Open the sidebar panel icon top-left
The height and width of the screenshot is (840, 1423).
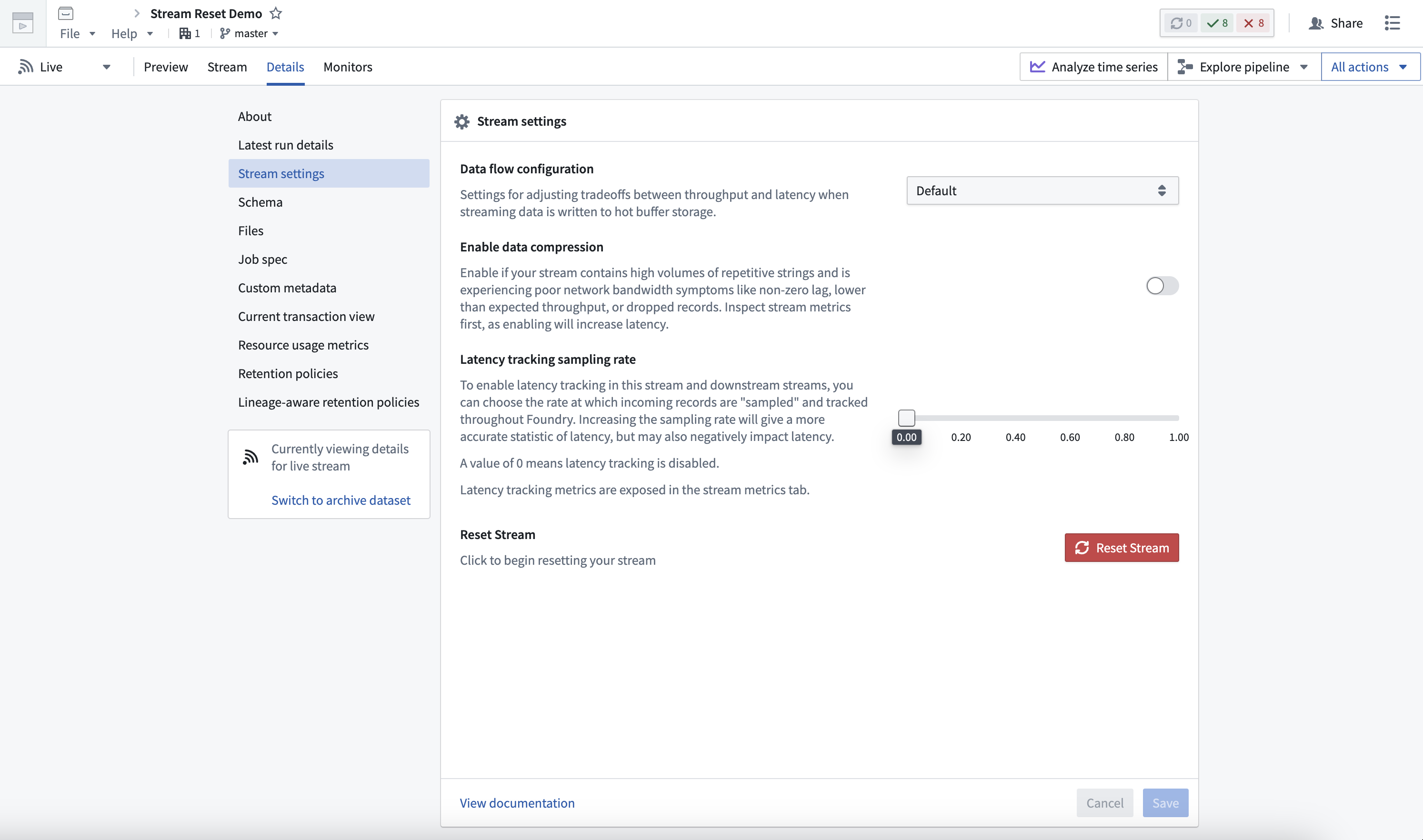(23, 23)
